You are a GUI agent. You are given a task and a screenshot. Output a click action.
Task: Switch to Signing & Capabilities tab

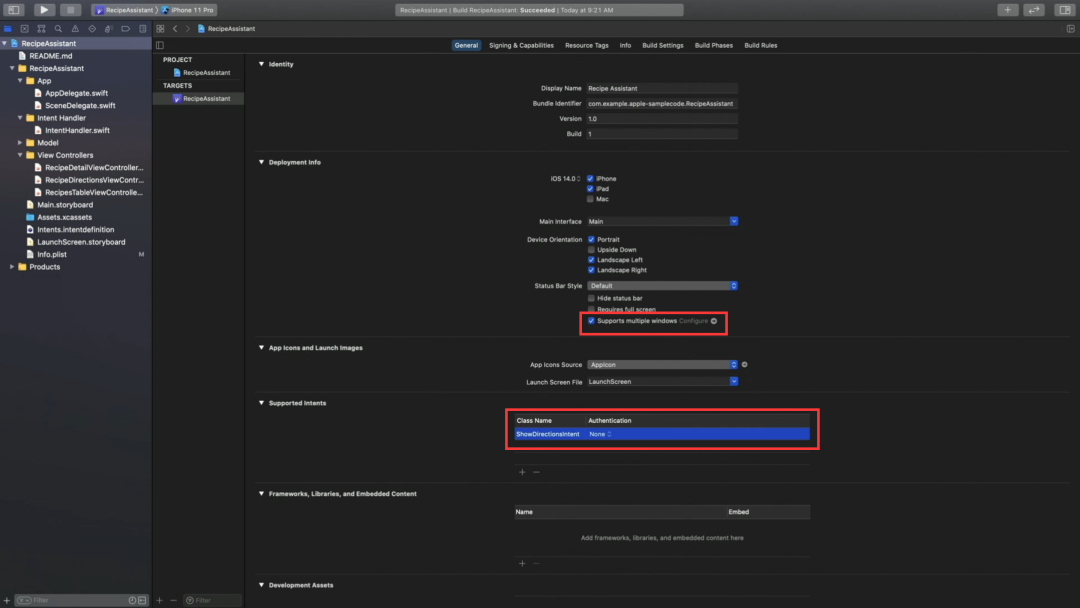pyautogui.click(x=521, y=45)
